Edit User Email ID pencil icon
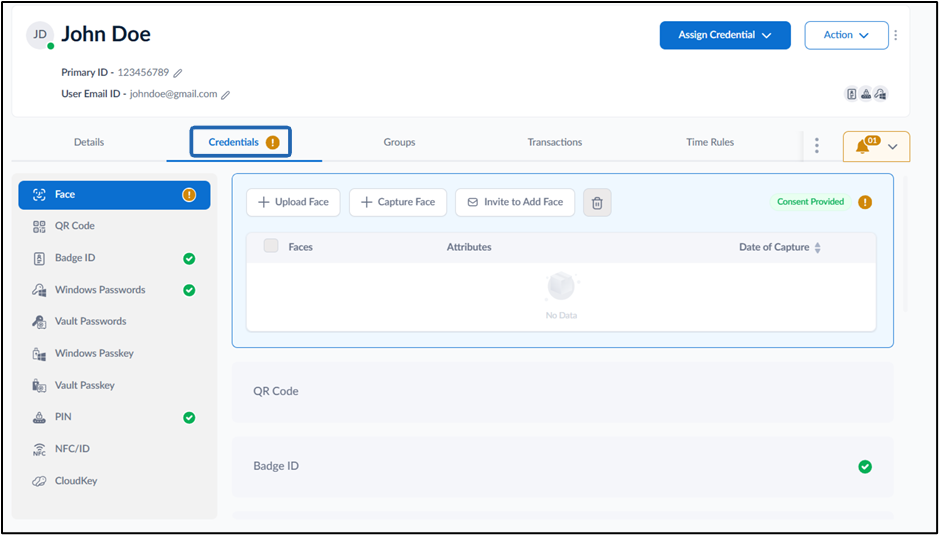This screenshot has height=535, width=939. [226, 95]
